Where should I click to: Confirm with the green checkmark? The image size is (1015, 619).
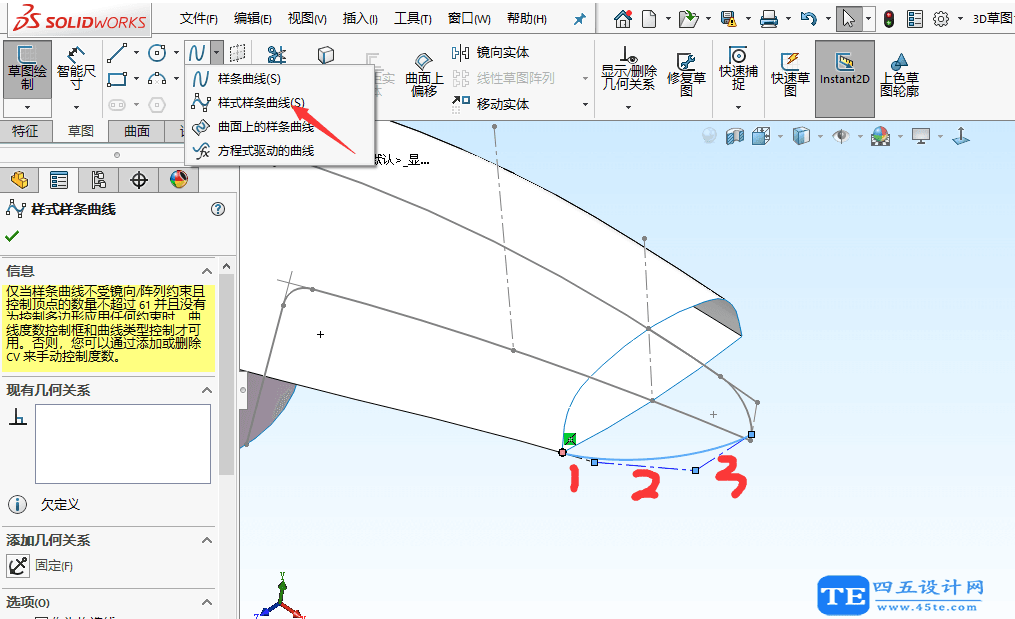coord(12,237)
